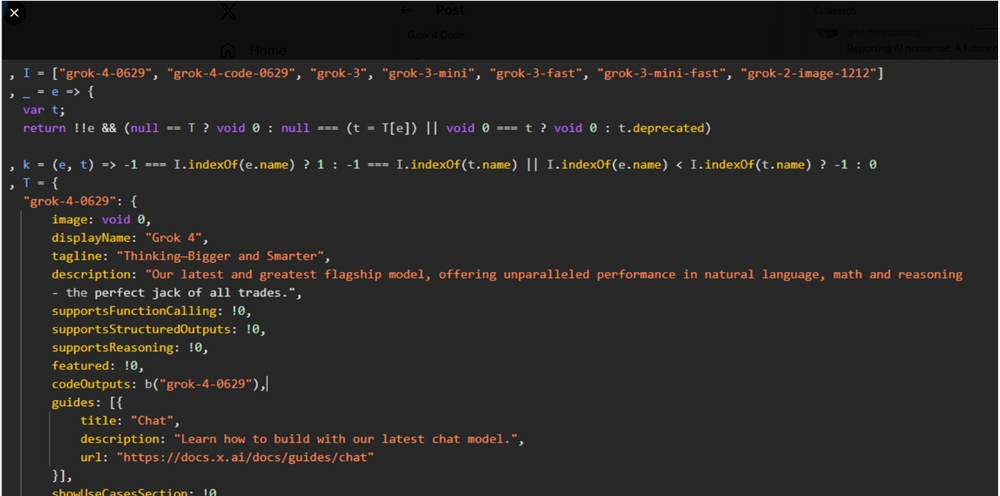Open the @testingcatalog username link

pyautogui.click(x=883, y=33)
